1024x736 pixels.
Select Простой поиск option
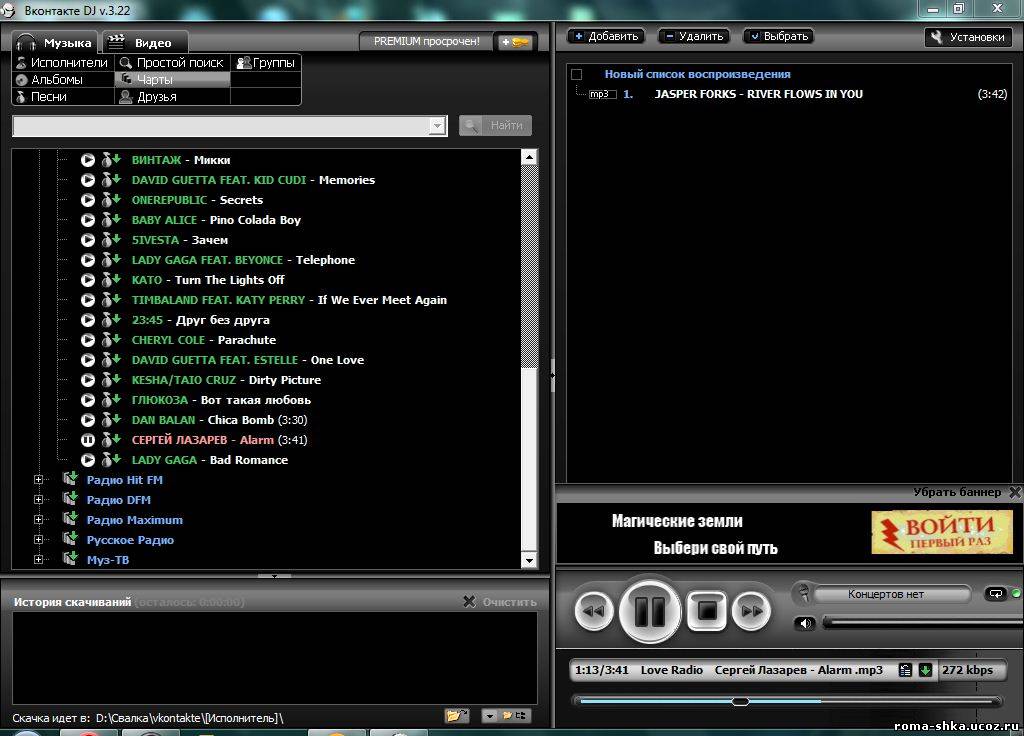tap(172, 63)
